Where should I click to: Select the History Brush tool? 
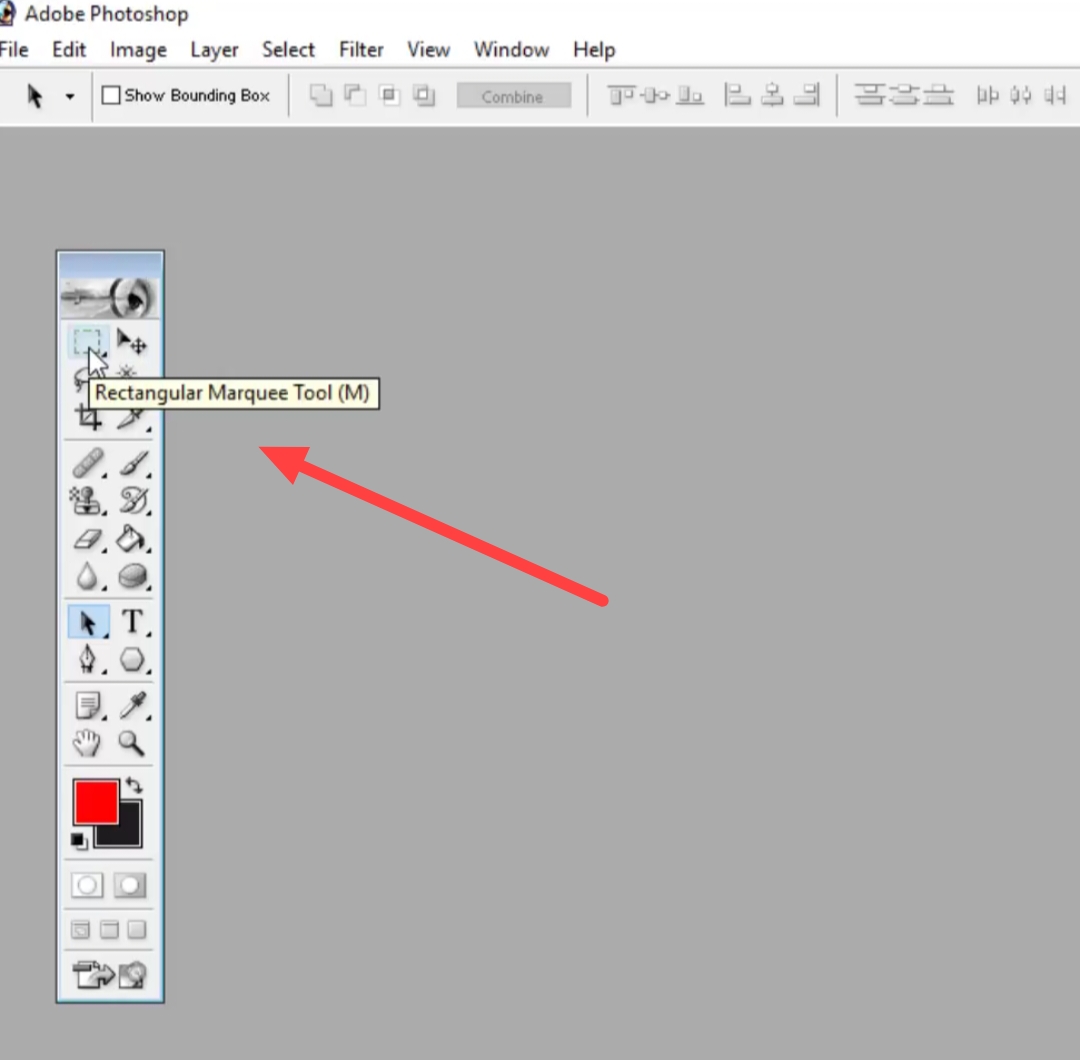[x=134, y=501]
